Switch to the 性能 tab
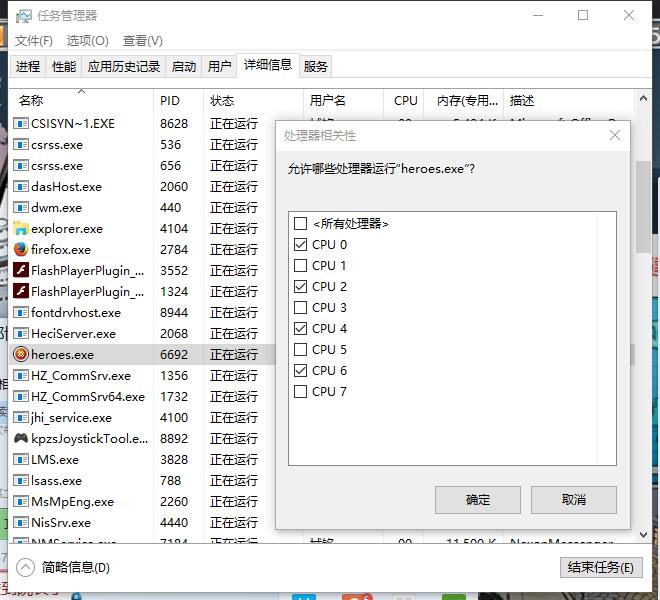Image resolution: width=660 pixels, height=600 pixels. click(x=64, y=67)
